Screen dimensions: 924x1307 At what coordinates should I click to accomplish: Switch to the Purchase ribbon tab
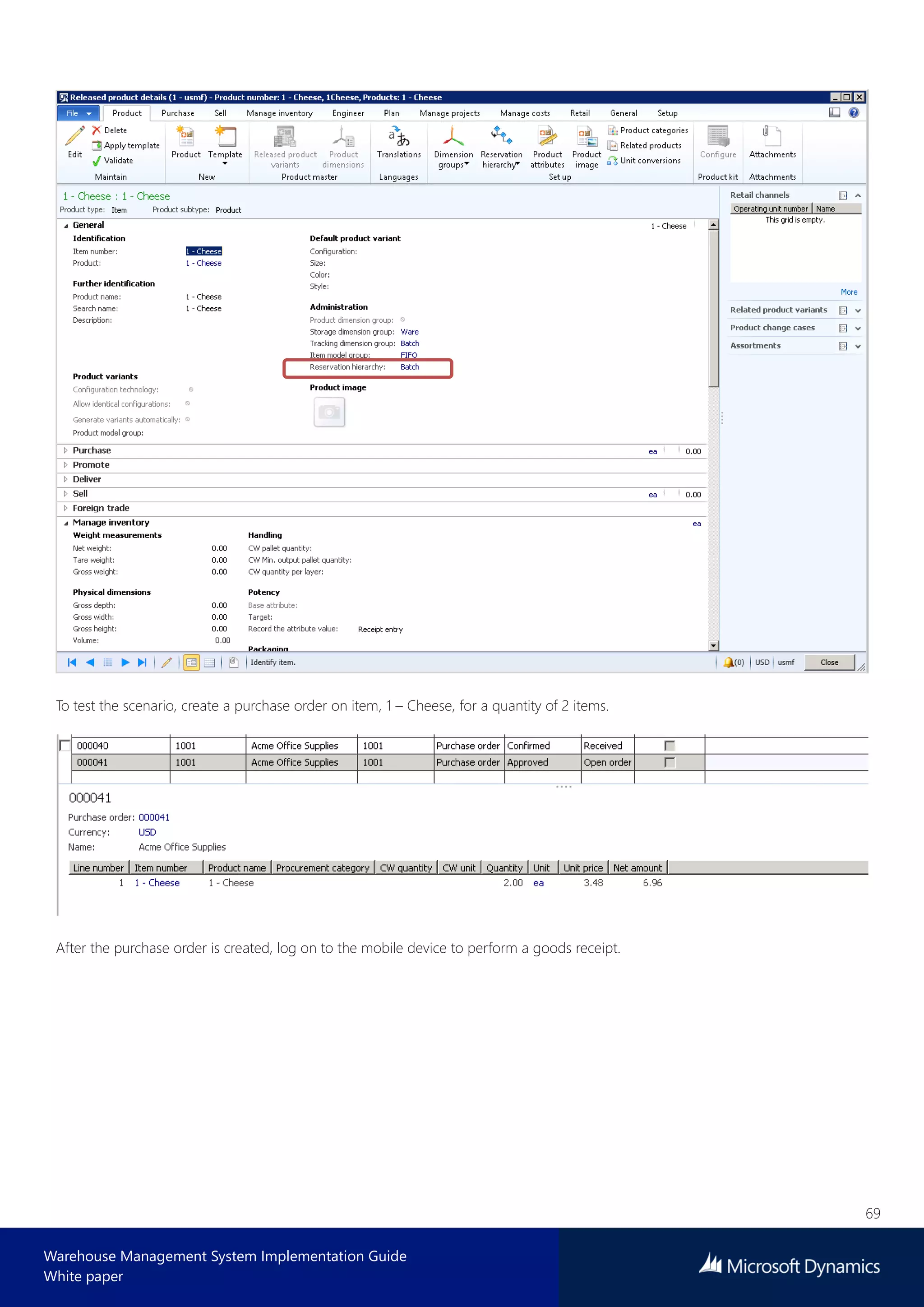(x=177, y=113)
